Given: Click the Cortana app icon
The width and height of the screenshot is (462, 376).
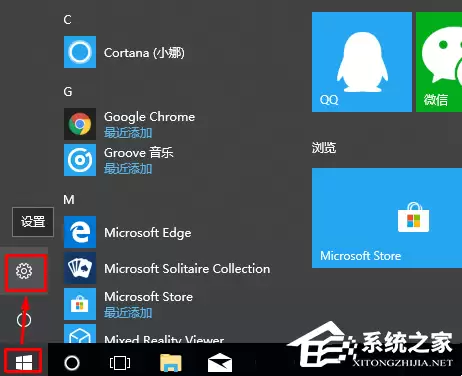Looking at the screenshot, I should 80,52.
